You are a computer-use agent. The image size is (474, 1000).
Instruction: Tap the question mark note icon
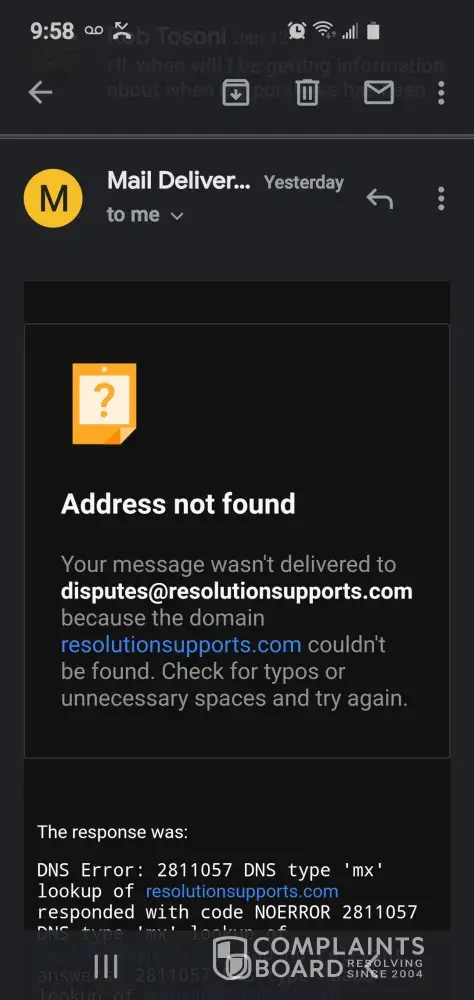(104, 403)
